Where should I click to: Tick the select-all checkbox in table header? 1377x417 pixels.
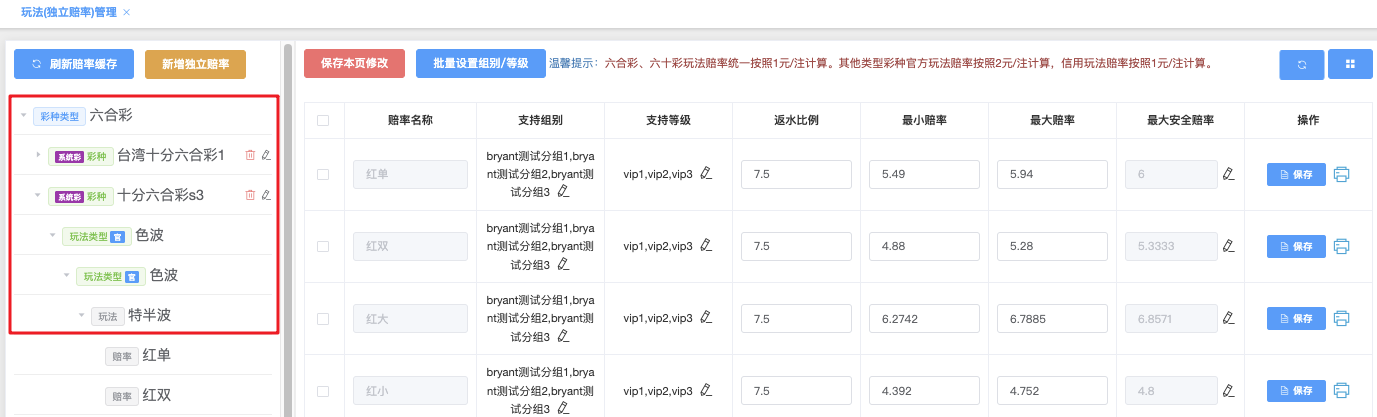coord(323,120)
